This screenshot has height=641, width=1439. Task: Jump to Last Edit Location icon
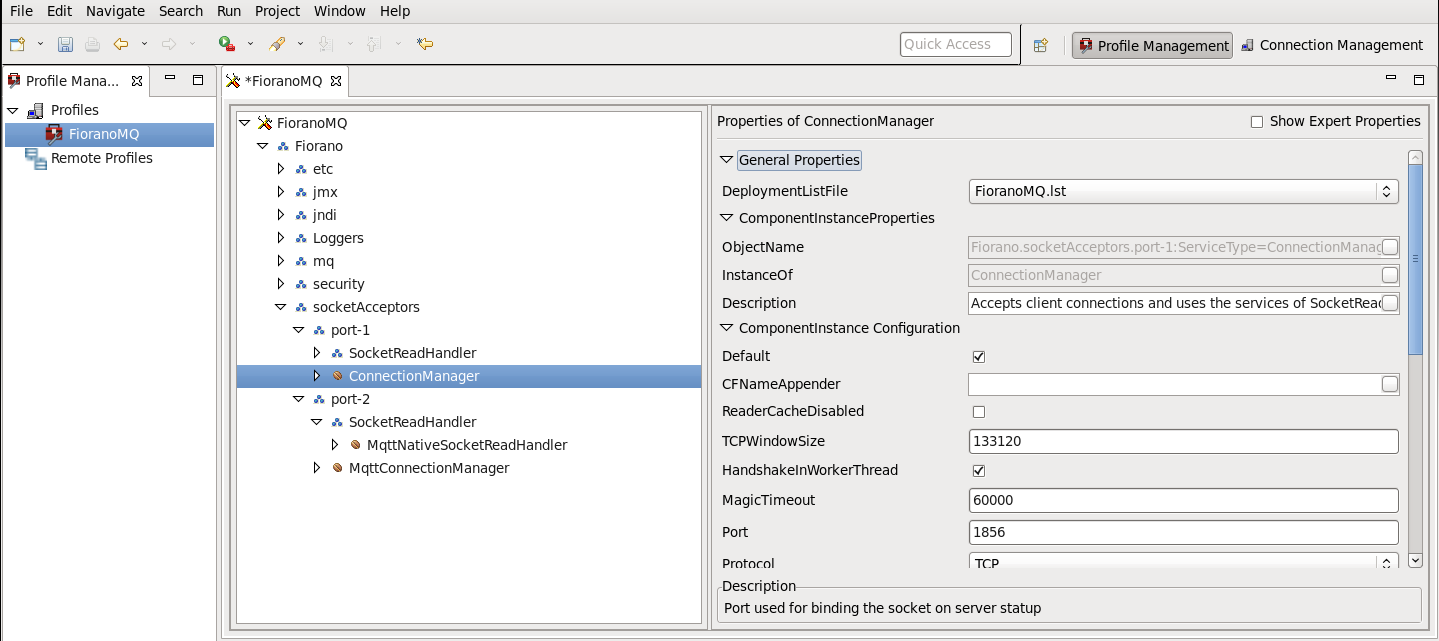click(425, 44)
